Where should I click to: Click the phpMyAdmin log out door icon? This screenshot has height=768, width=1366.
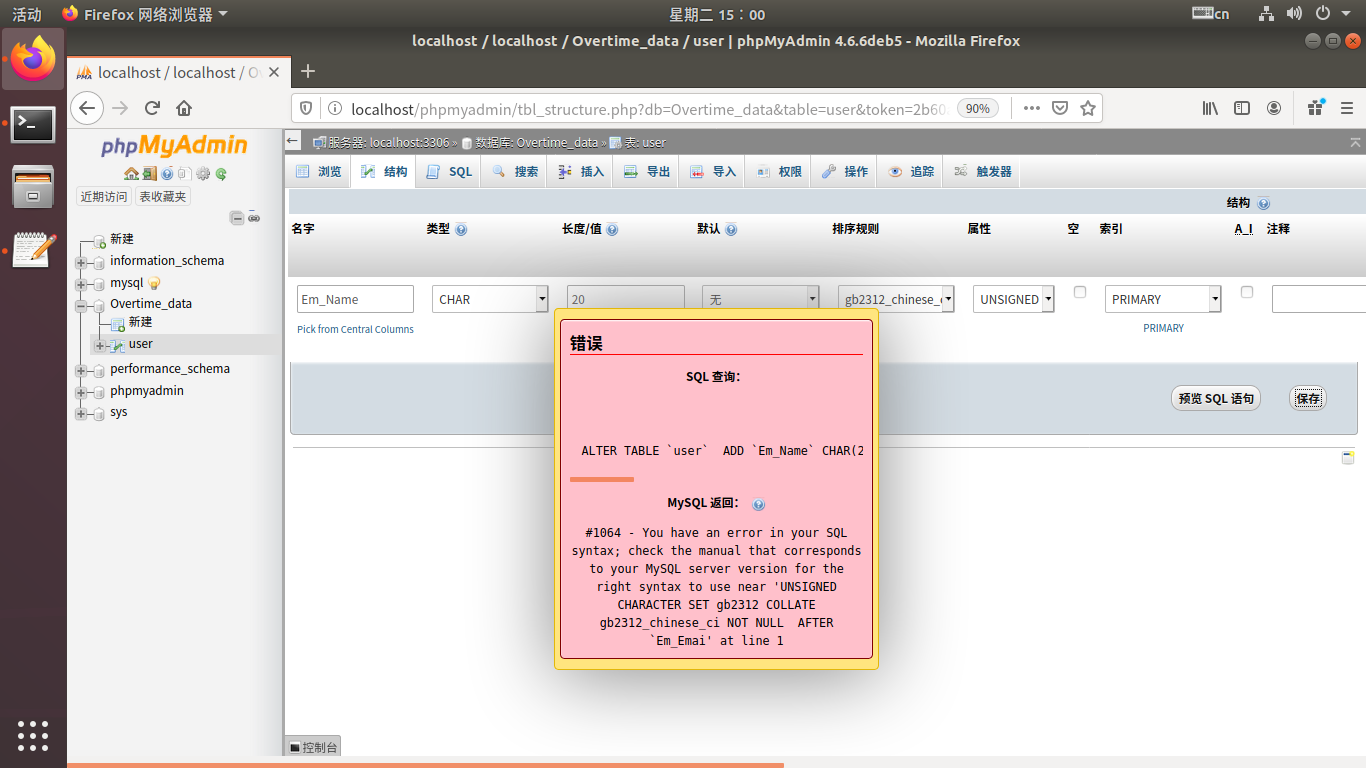pos(149,174)
